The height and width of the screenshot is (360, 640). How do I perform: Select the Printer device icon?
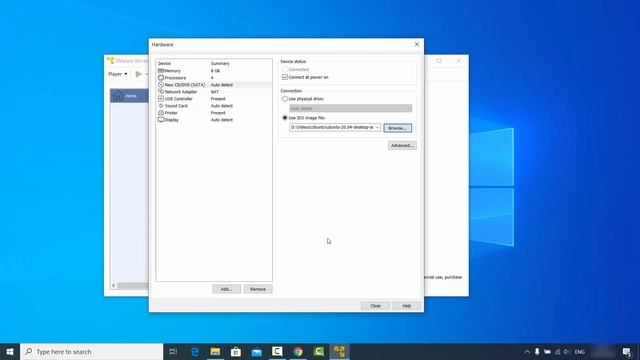tap(161, 112)
